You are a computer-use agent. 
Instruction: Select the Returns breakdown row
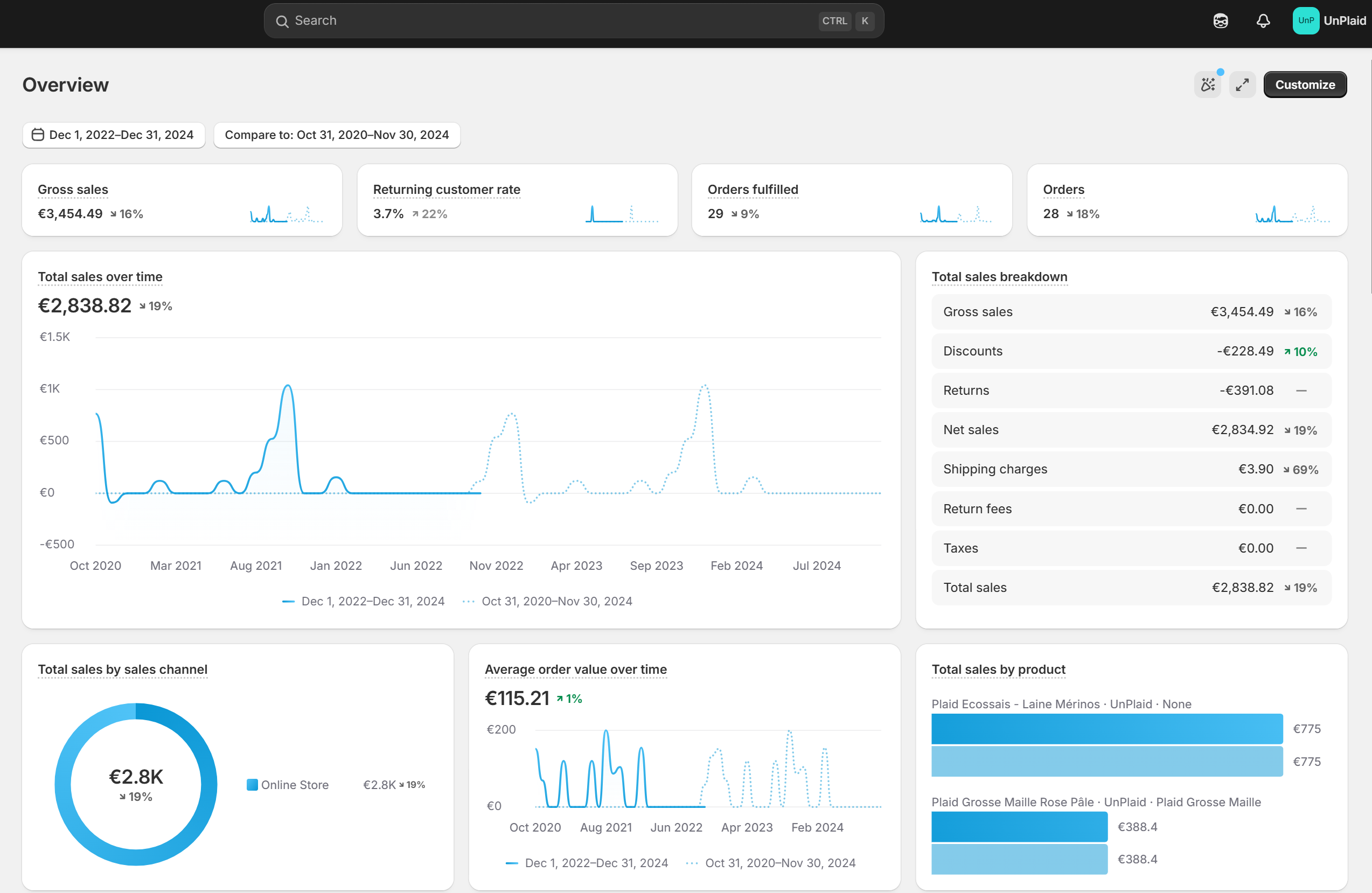tap(1131, 390)
